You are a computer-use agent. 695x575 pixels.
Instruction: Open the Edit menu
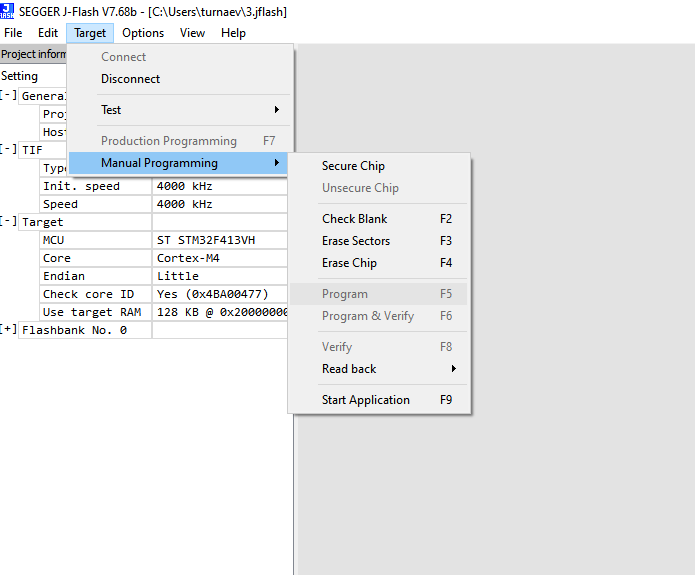click(x=48, y=33)
